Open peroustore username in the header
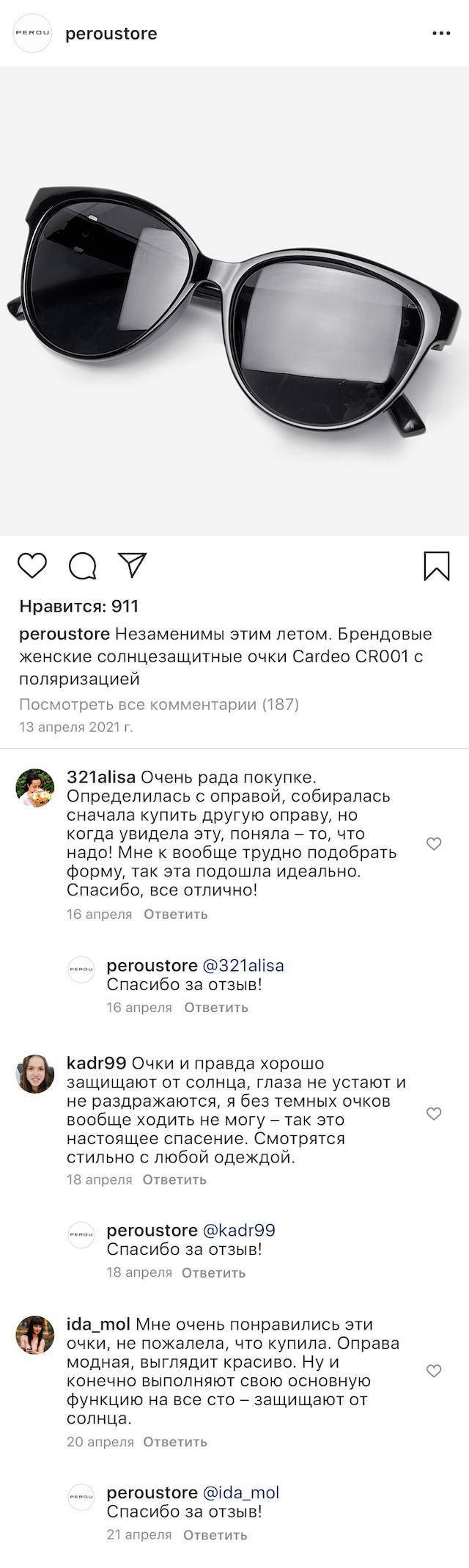Viewport: 469px width, 1568px height. [111, 34]
